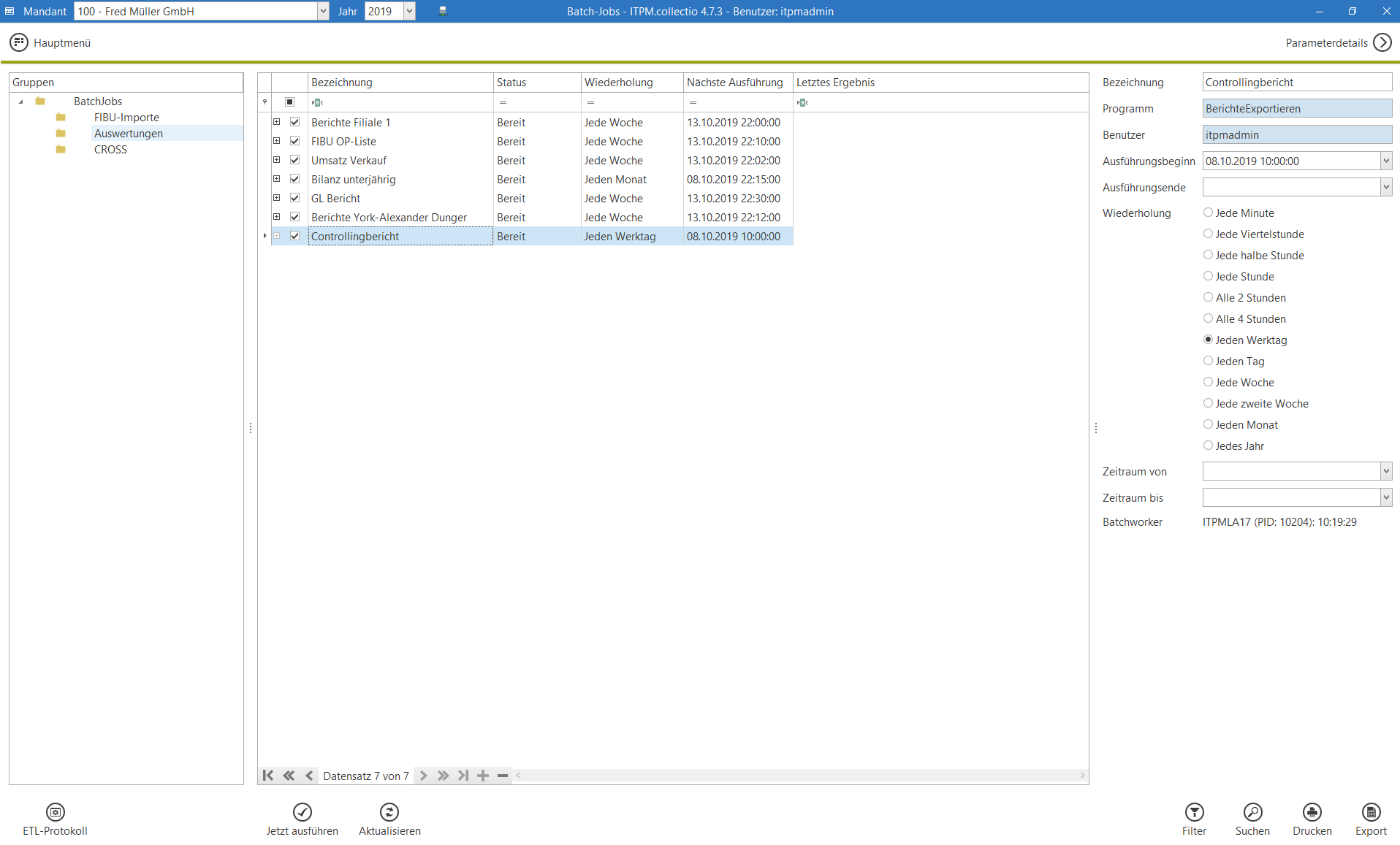Image resolution: width=1400 pixels, height=845 pixels.
Task: Sort by Bezeichnung column header
Action: 400,83
